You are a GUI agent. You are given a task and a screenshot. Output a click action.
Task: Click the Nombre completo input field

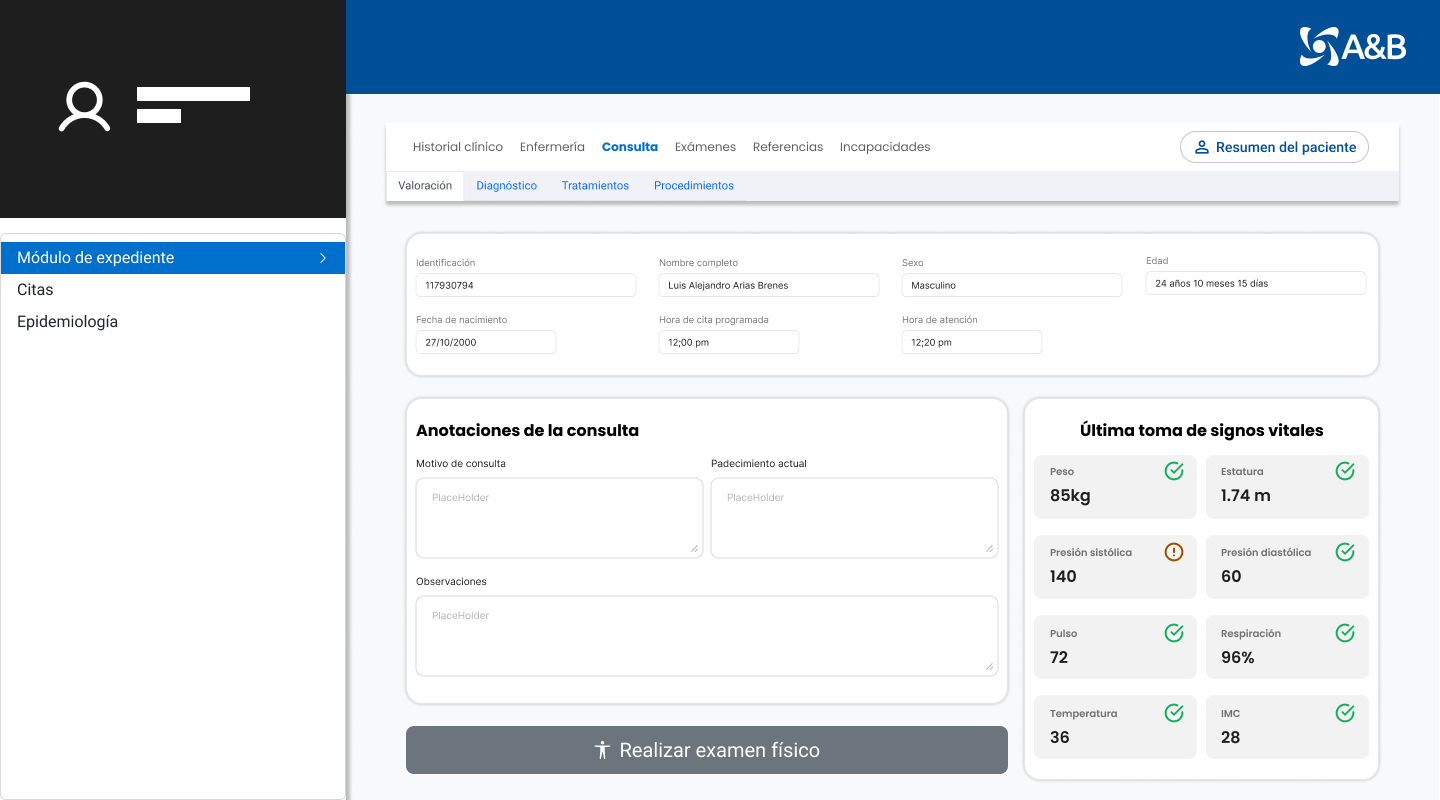coord(769,285)
